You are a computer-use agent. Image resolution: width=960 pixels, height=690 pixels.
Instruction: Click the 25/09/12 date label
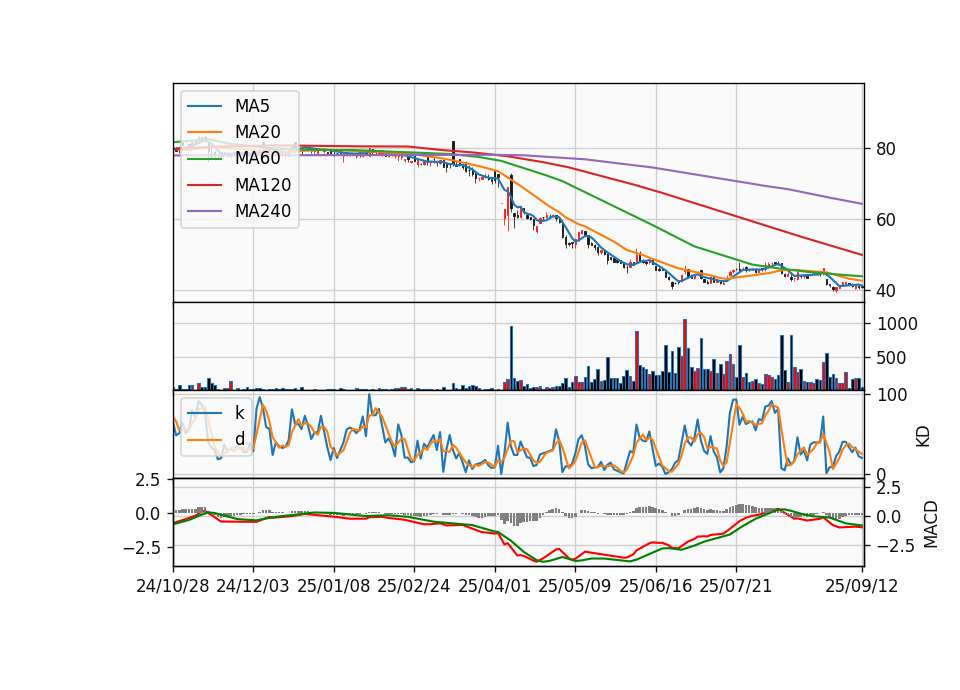click(x=862, y=586)
